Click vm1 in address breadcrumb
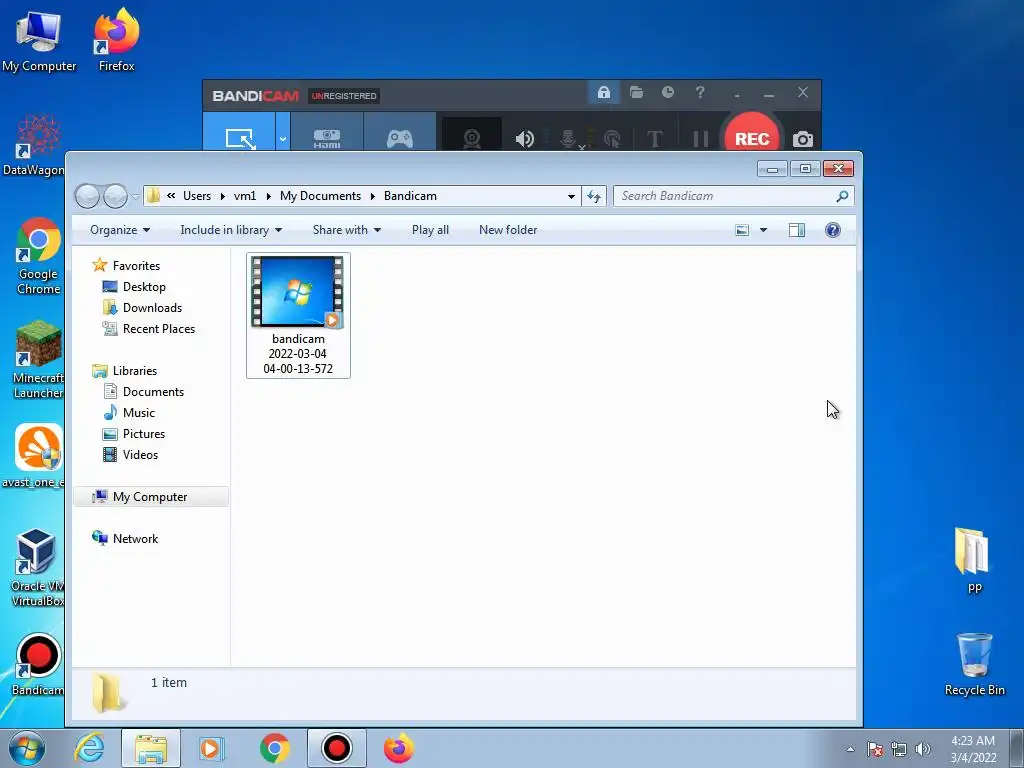This screenshot has width=1024, height=768. 245,196
